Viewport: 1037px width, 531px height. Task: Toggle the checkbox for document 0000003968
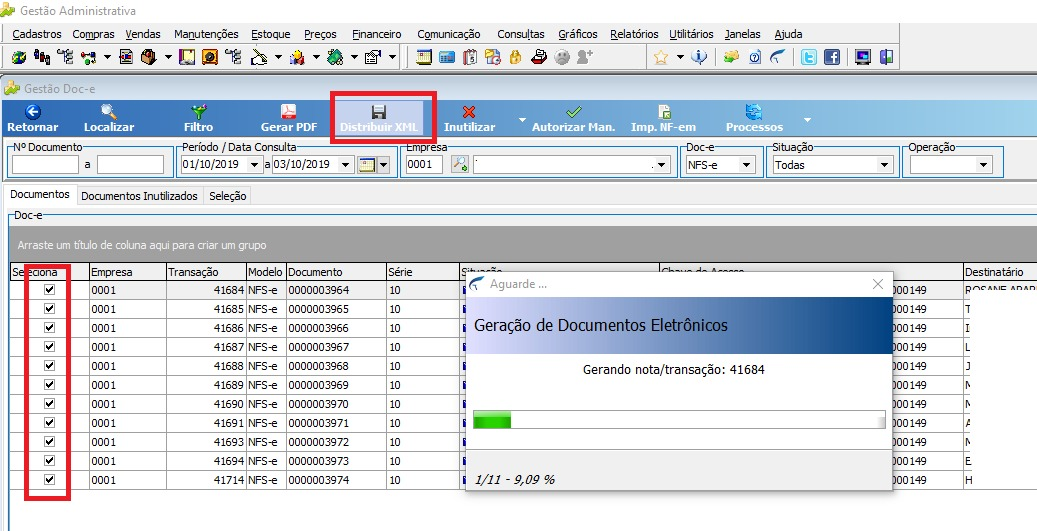coord(50,366)
